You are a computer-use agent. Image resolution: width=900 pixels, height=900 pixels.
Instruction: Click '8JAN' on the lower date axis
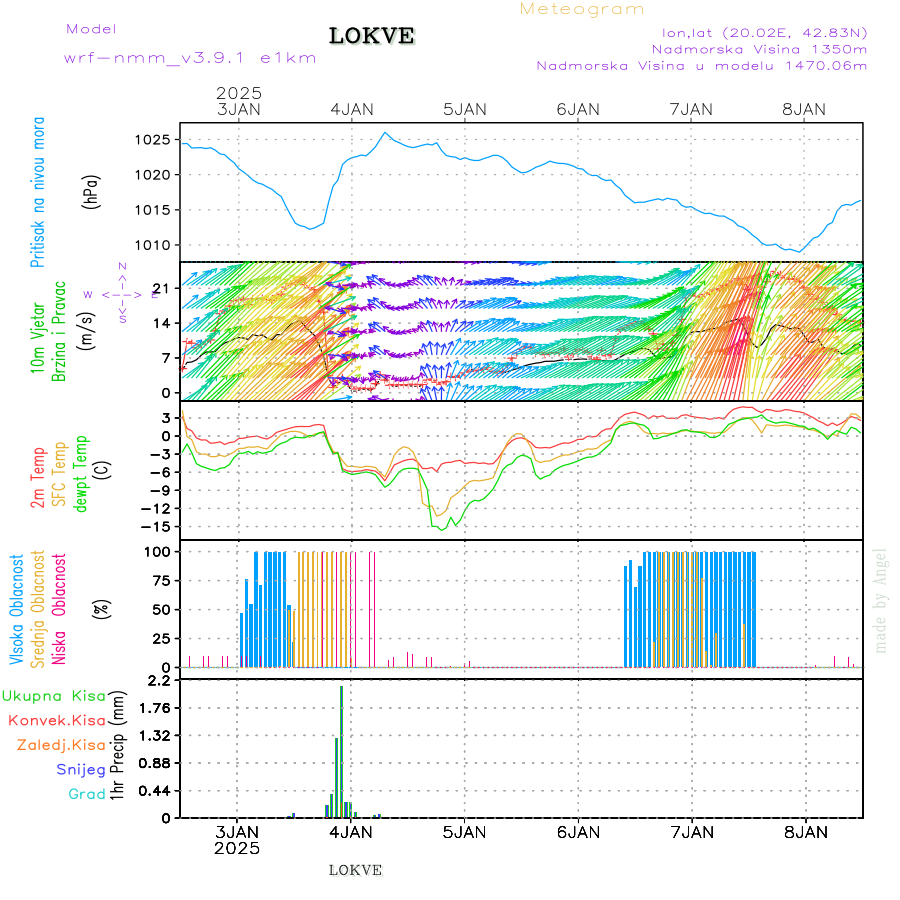[x=806, y=832]
